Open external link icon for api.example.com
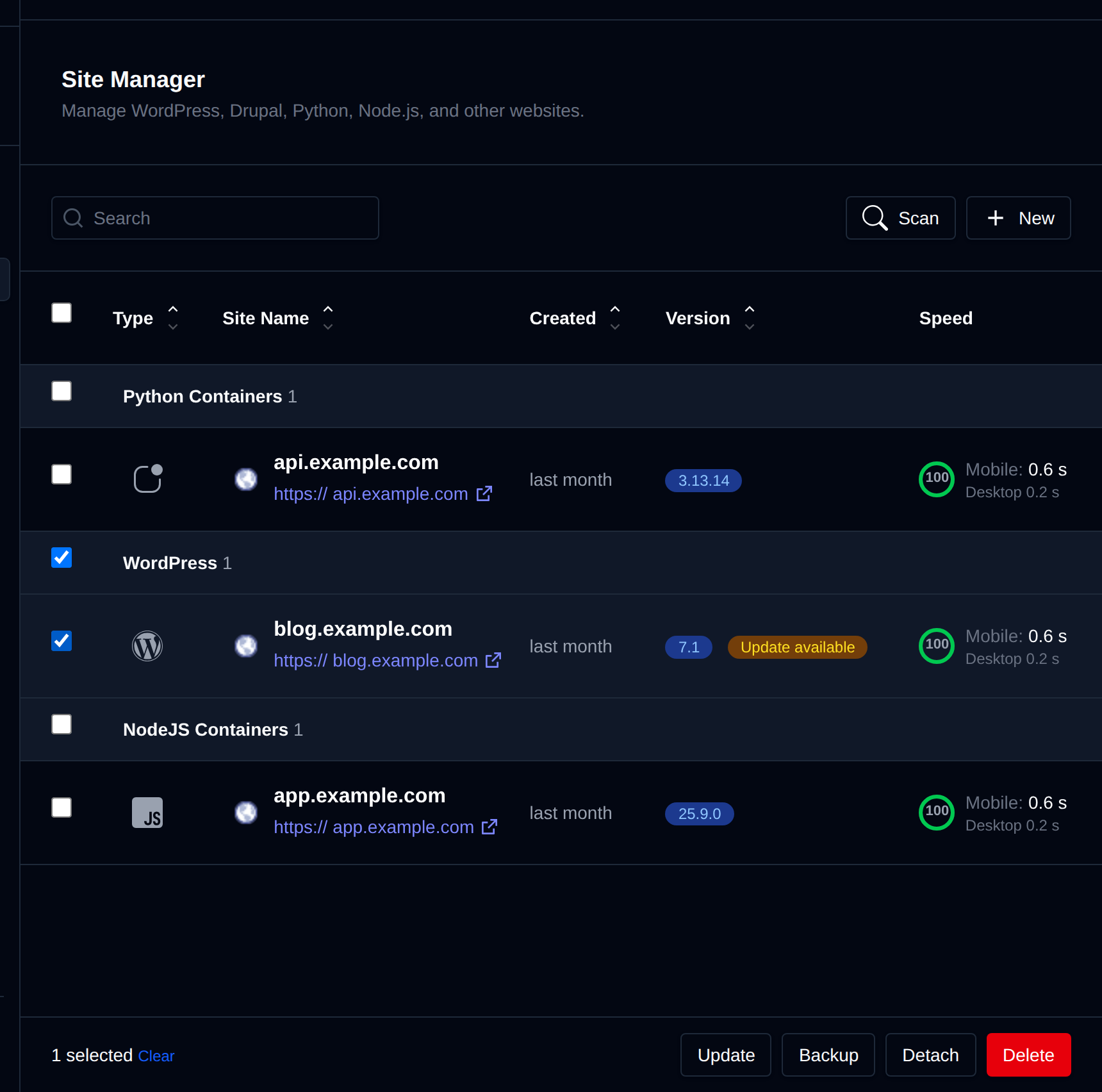Screen dimensions: 1102x1092 coord(484,493)
